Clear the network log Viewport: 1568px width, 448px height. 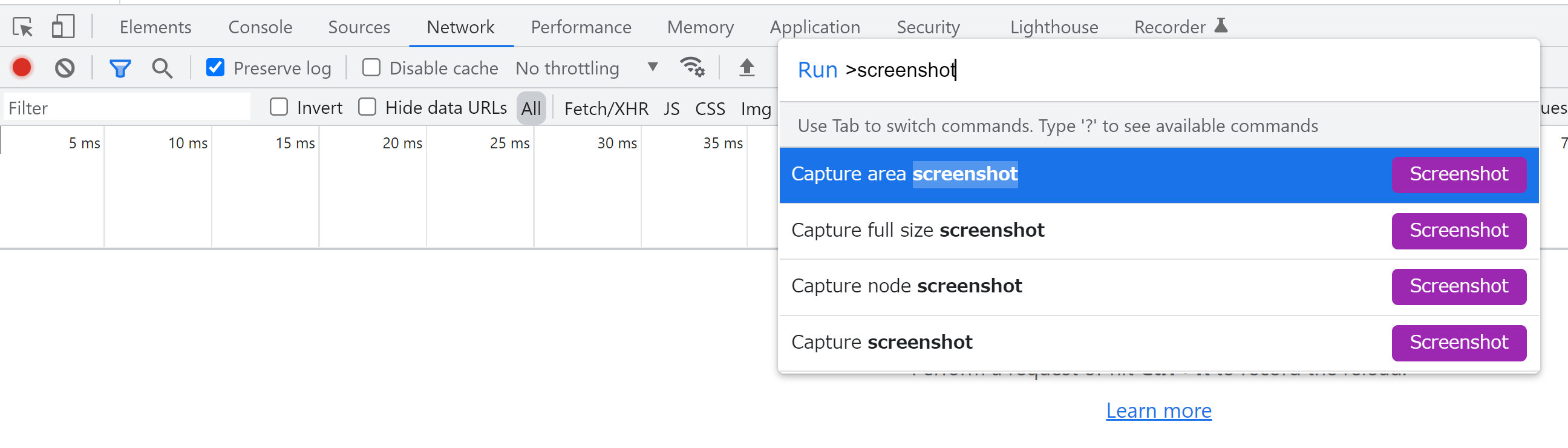[65, 68]
